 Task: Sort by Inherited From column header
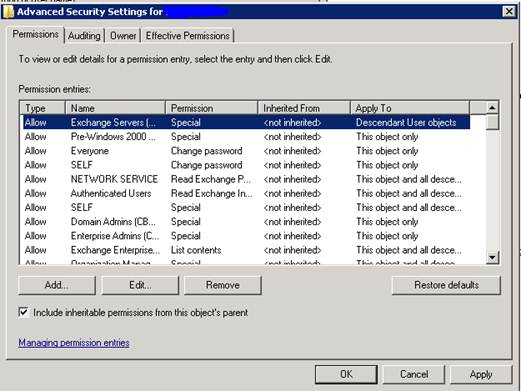[304, 108]
